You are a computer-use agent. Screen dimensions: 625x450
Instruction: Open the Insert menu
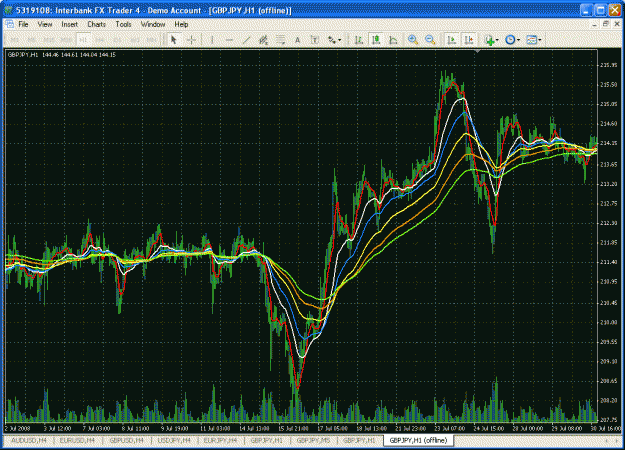pos(69,24)
